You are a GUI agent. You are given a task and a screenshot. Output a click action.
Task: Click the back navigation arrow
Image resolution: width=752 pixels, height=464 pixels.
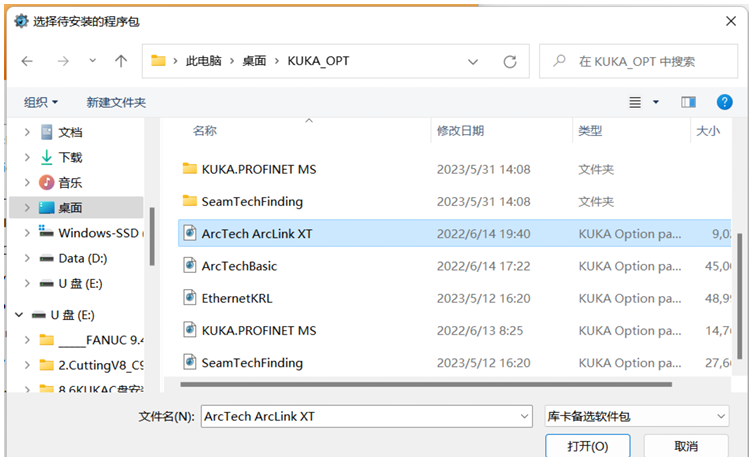(27, 61)
